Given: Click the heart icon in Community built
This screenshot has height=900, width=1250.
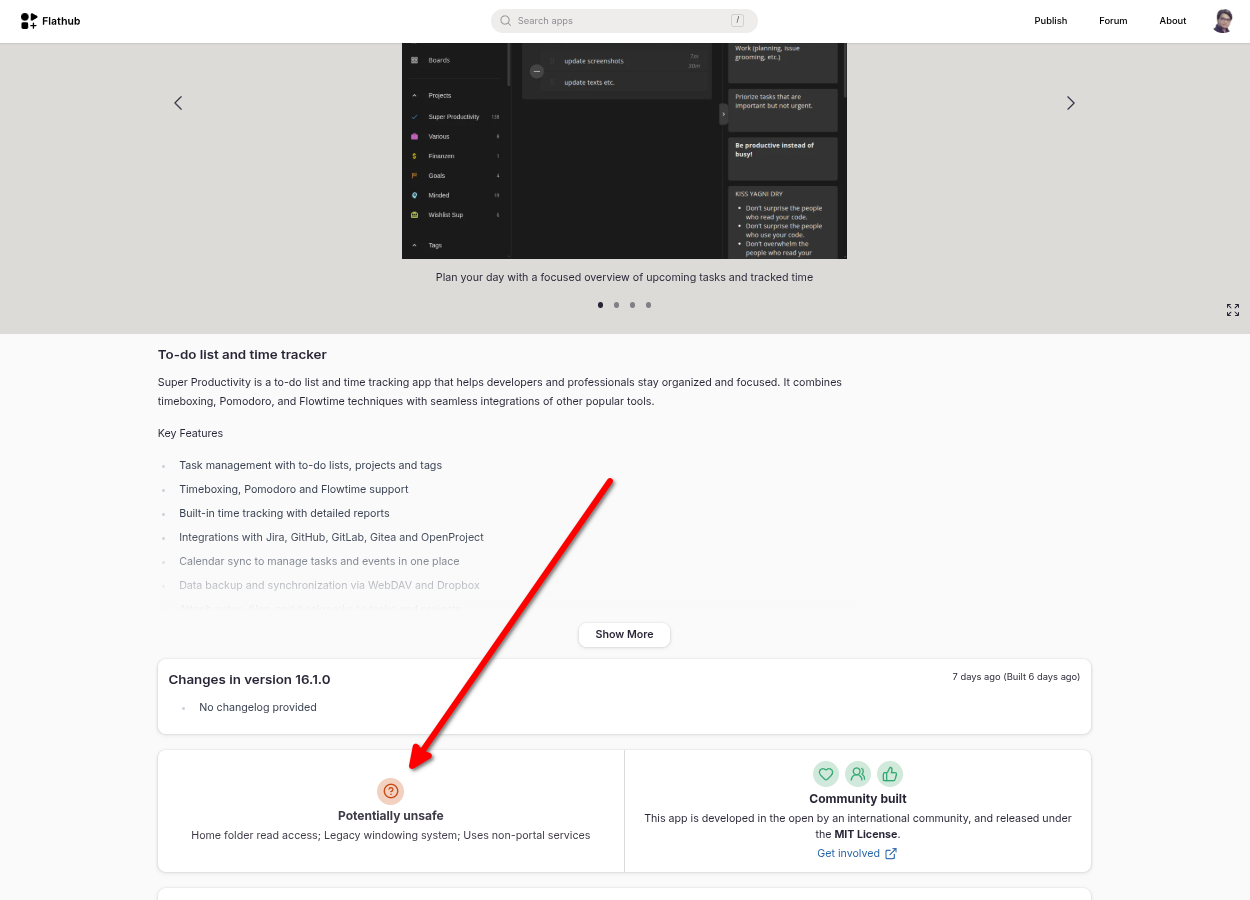Looking at the screenshot, I should coord(826,773).
